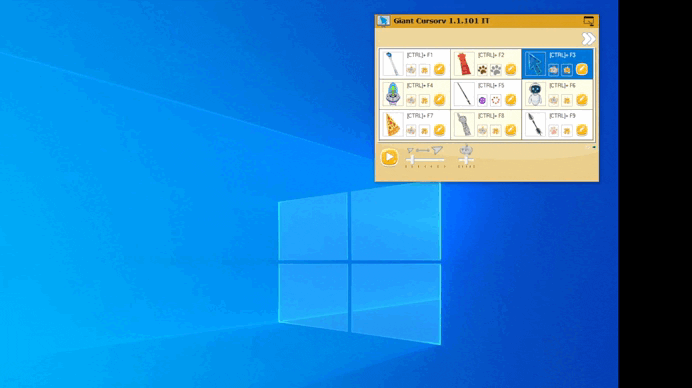The image size is (692, 388).
Task: Click the second effect icon in CTRL+F7 cell
Action: pyautogui.click(x=424, y=130)
